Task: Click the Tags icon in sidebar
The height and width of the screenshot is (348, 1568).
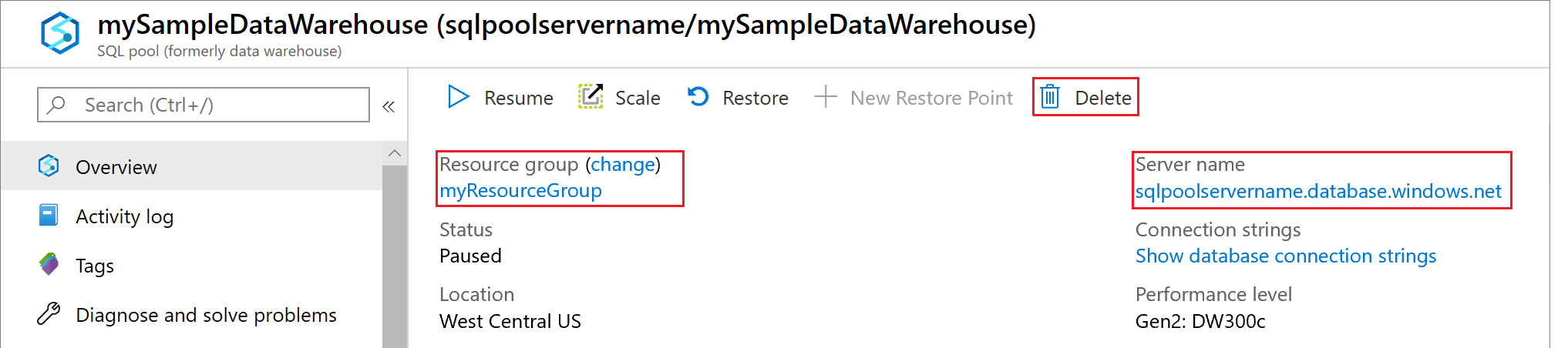Action: point(49,265)
